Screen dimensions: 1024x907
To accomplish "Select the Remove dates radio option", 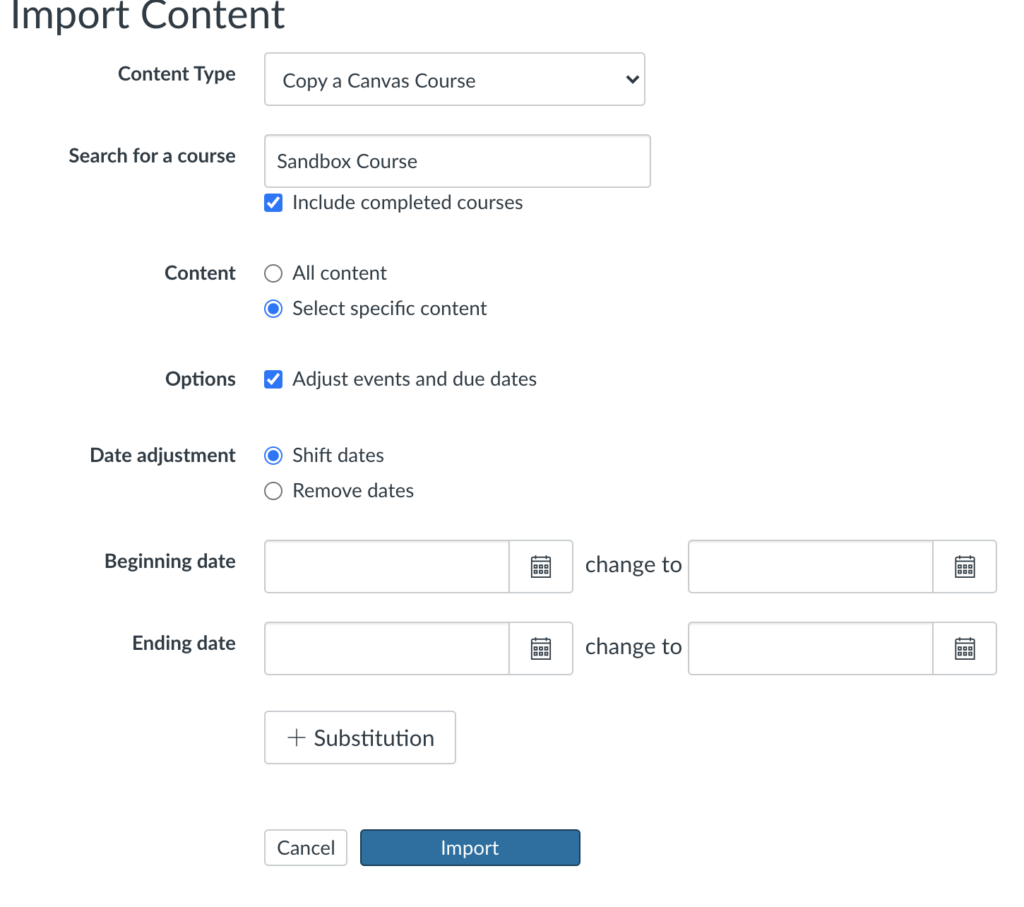I will click(273, 491).
